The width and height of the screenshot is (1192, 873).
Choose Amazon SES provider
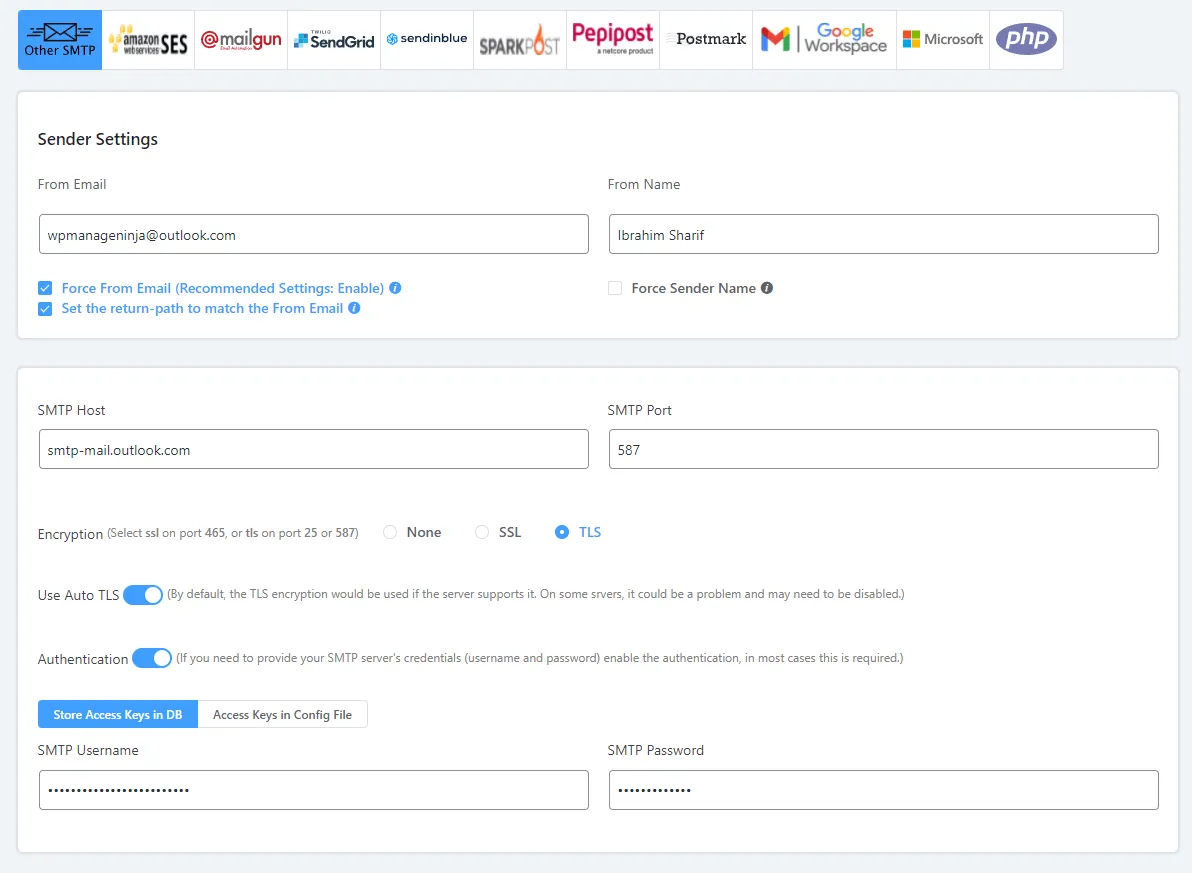(148, 40)
